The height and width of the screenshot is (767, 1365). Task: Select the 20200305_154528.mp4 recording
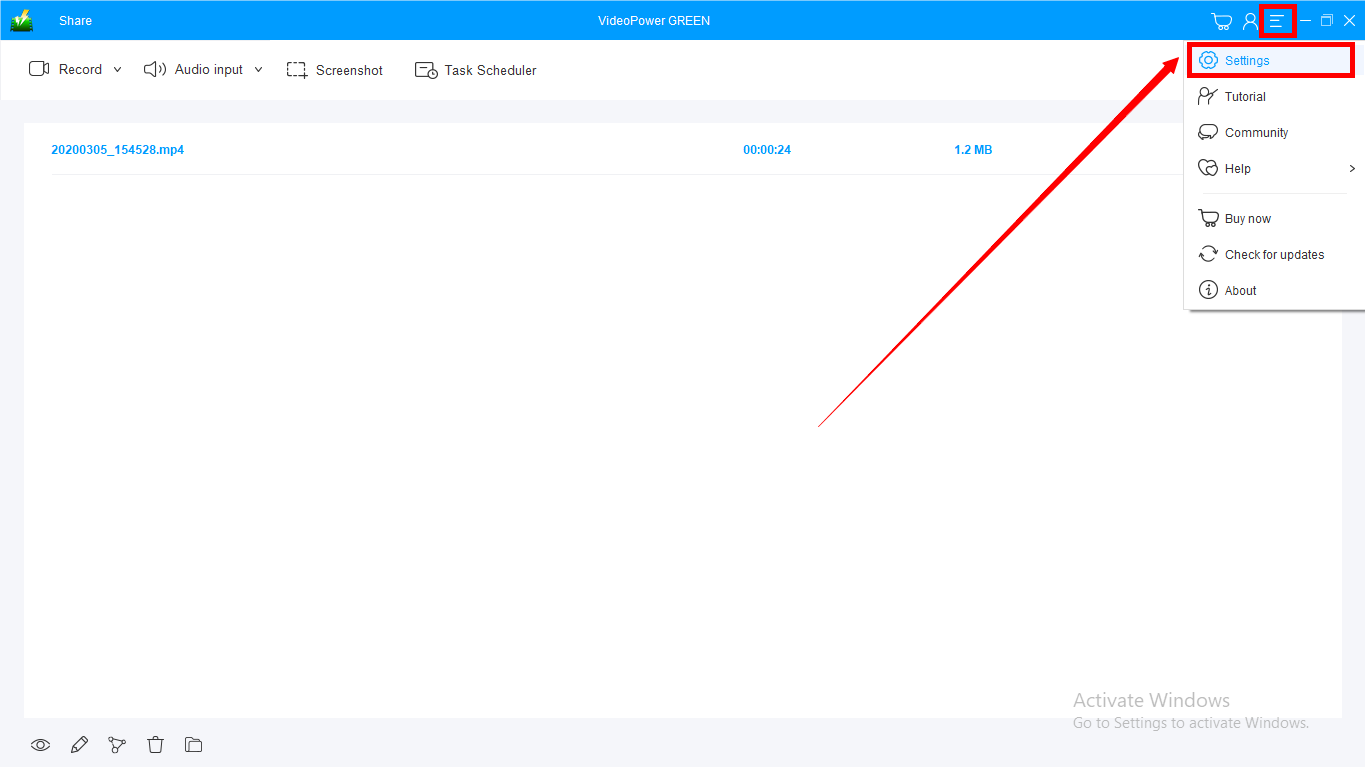[118, 150]
